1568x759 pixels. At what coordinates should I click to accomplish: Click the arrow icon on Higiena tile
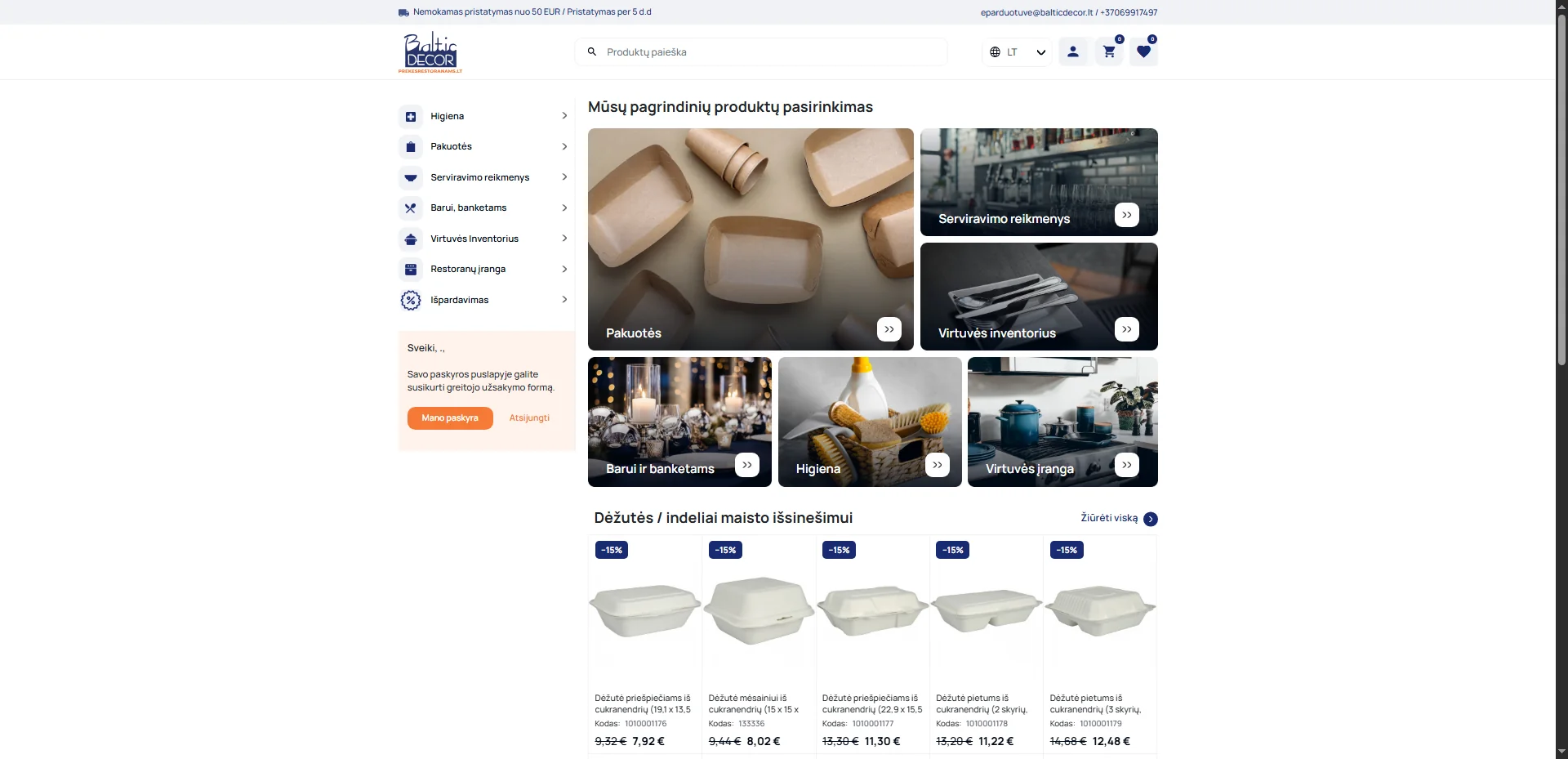pos(937,465)
